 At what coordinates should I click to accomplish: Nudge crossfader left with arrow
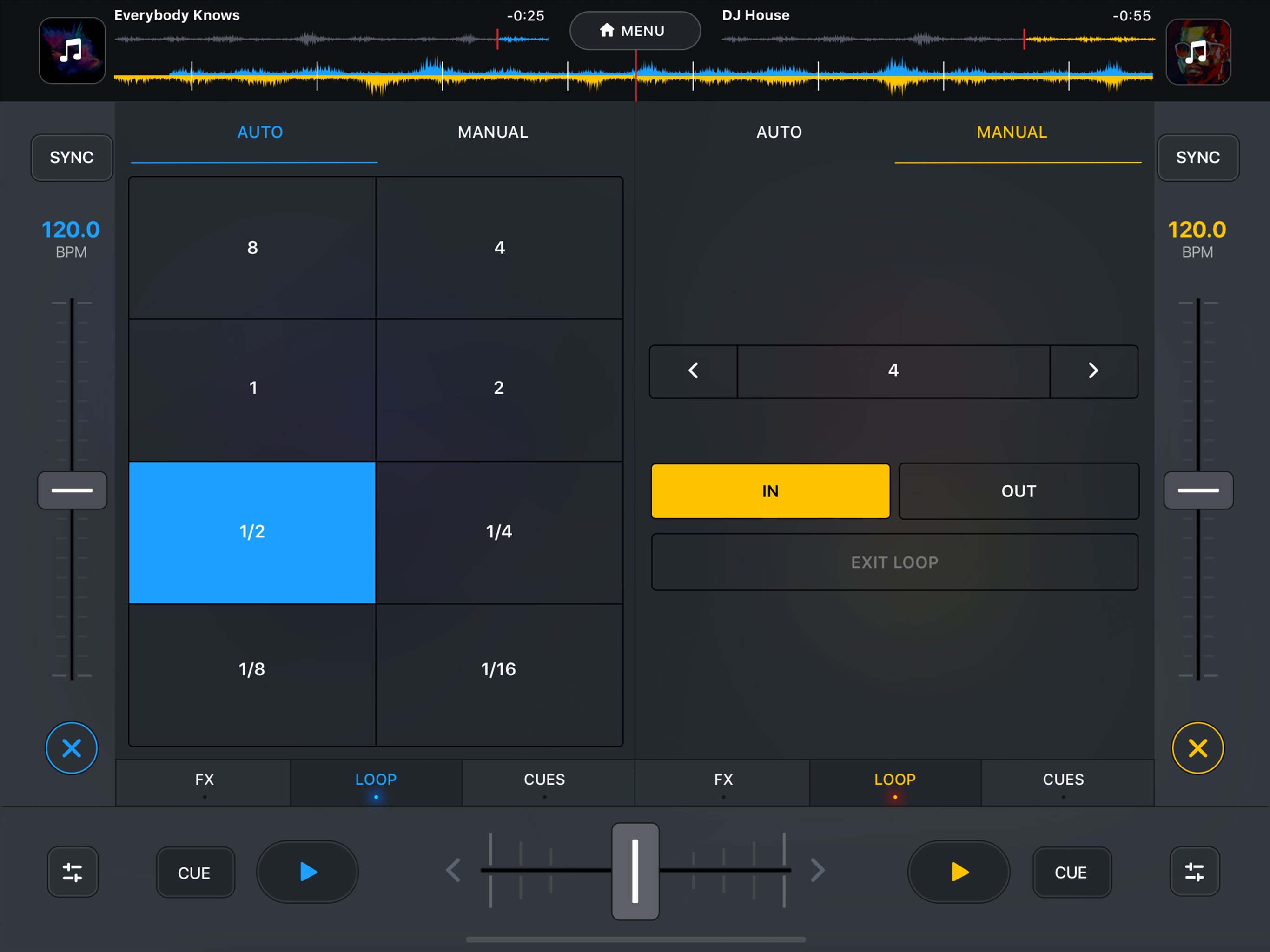[x=454, y=871]
